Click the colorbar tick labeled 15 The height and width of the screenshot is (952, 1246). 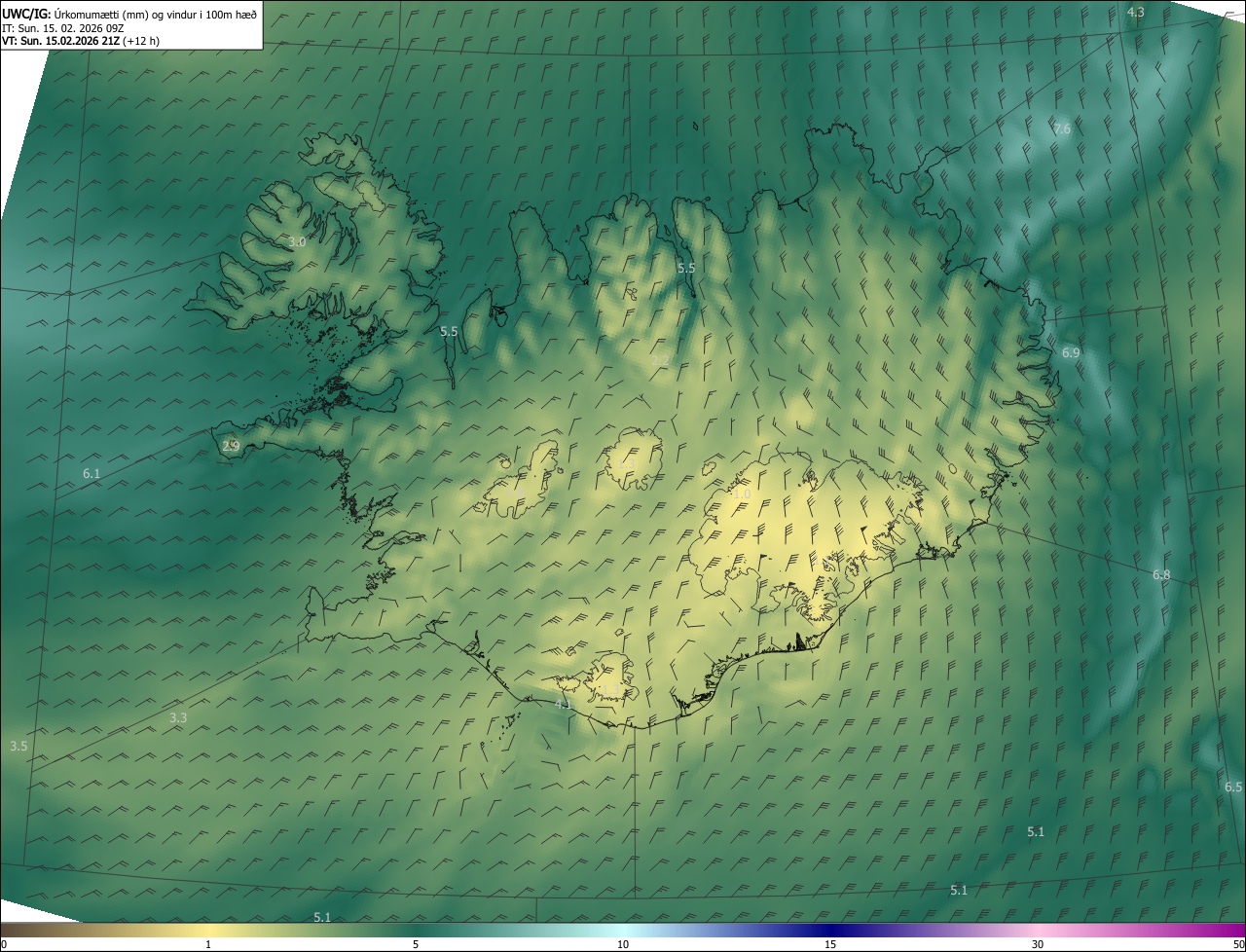tap(830, 944)
